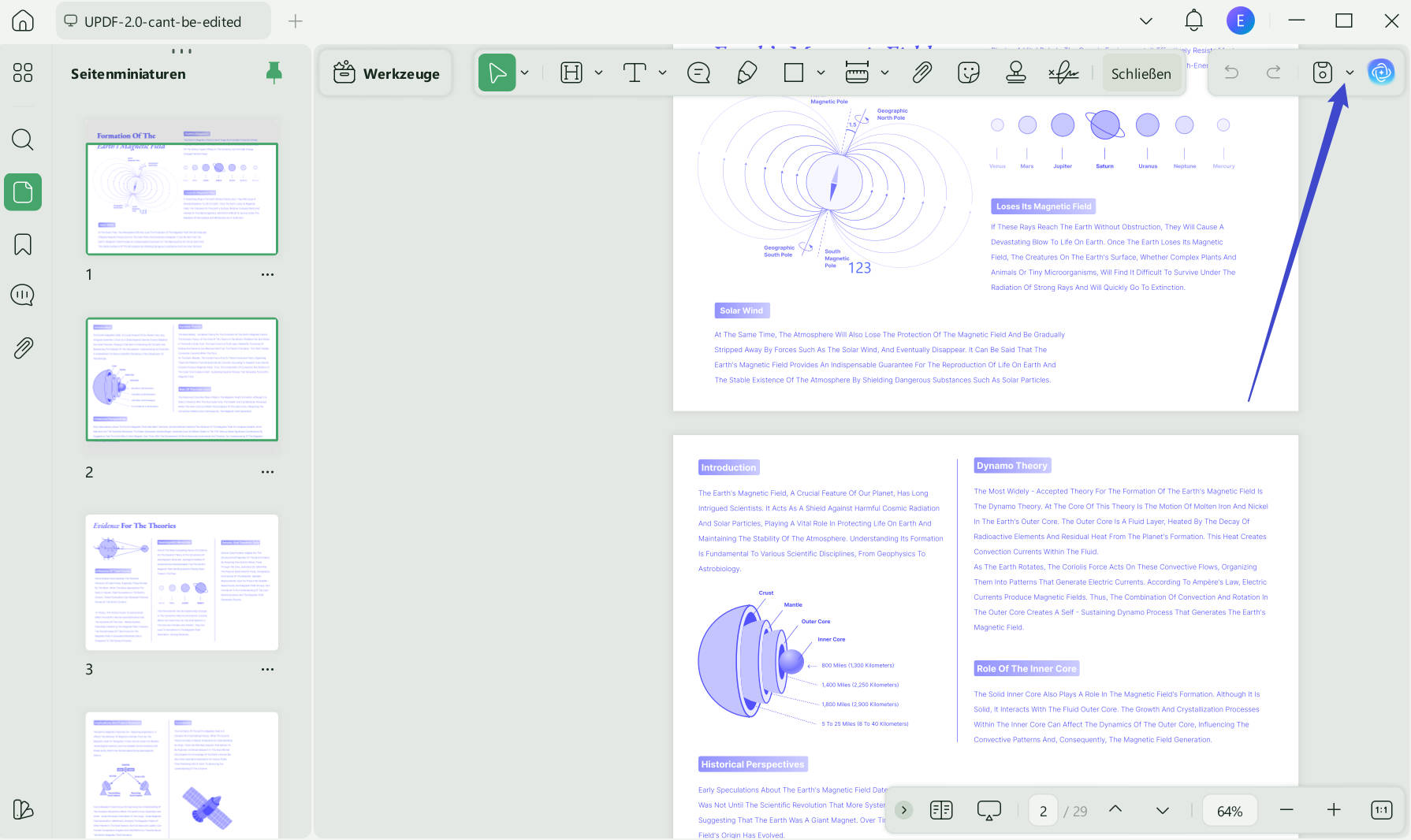This screenshot has width=1411, height=840.
Task: Click the Dynamo Theory heading
Action: [x=1012, y=466]
